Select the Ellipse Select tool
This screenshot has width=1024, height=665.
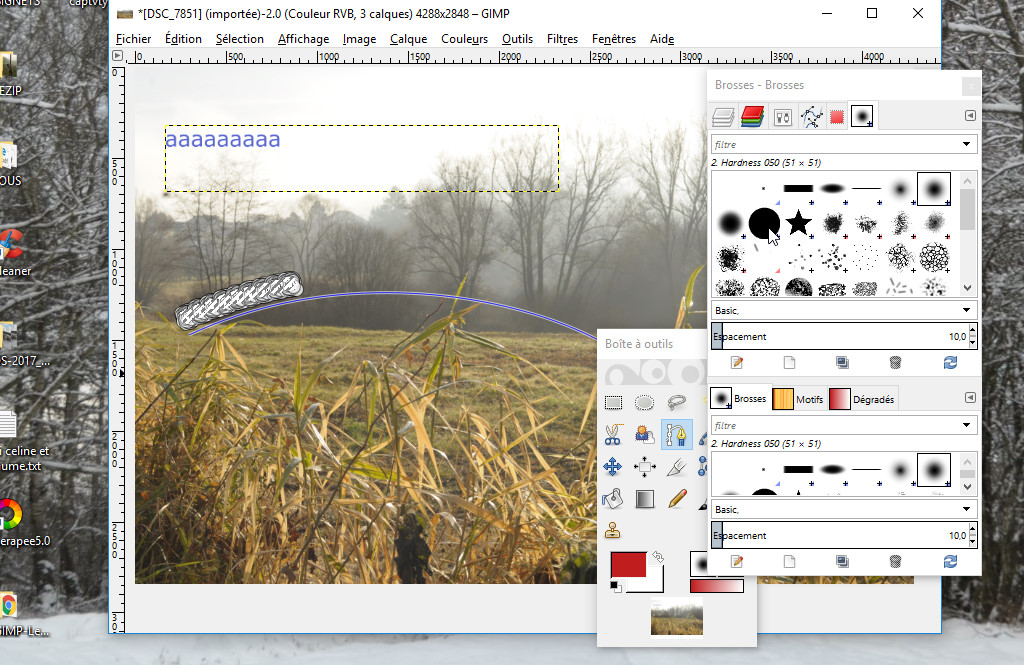645,402
